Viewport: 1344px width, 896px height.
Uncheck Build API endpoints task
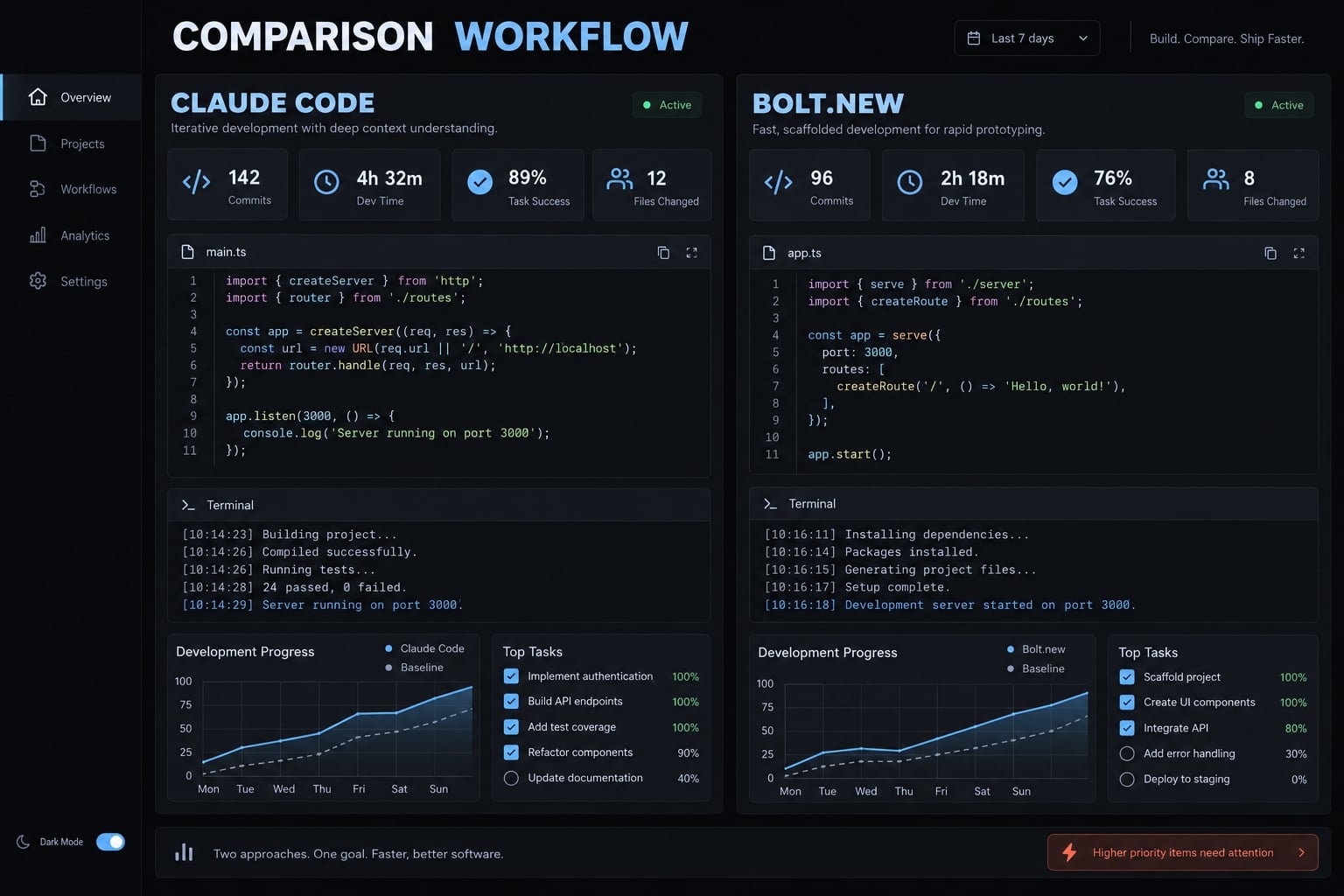tap(511, 702)
